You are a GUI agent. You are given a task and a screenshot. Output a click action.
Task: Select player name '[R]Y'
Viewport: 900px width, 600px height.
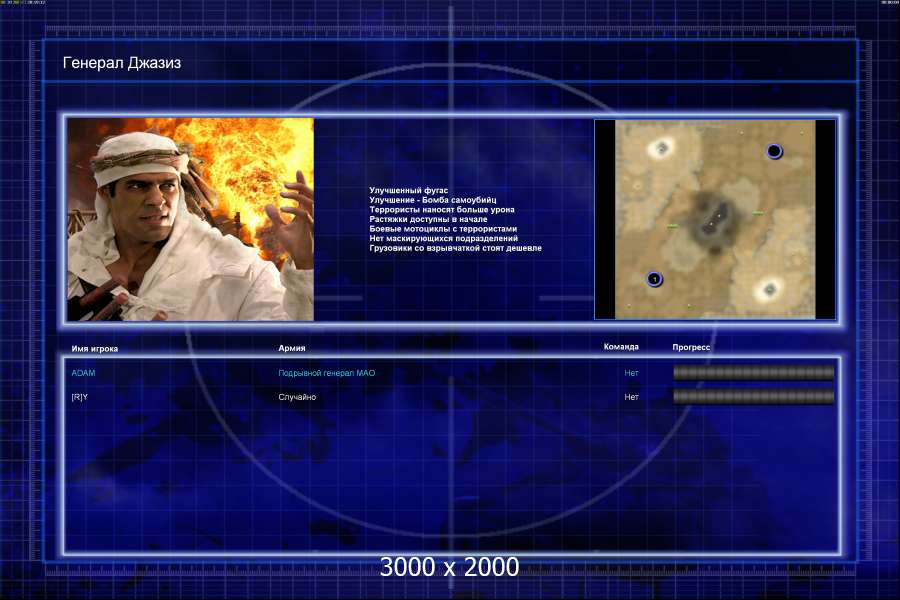click(x=80, y=397)
